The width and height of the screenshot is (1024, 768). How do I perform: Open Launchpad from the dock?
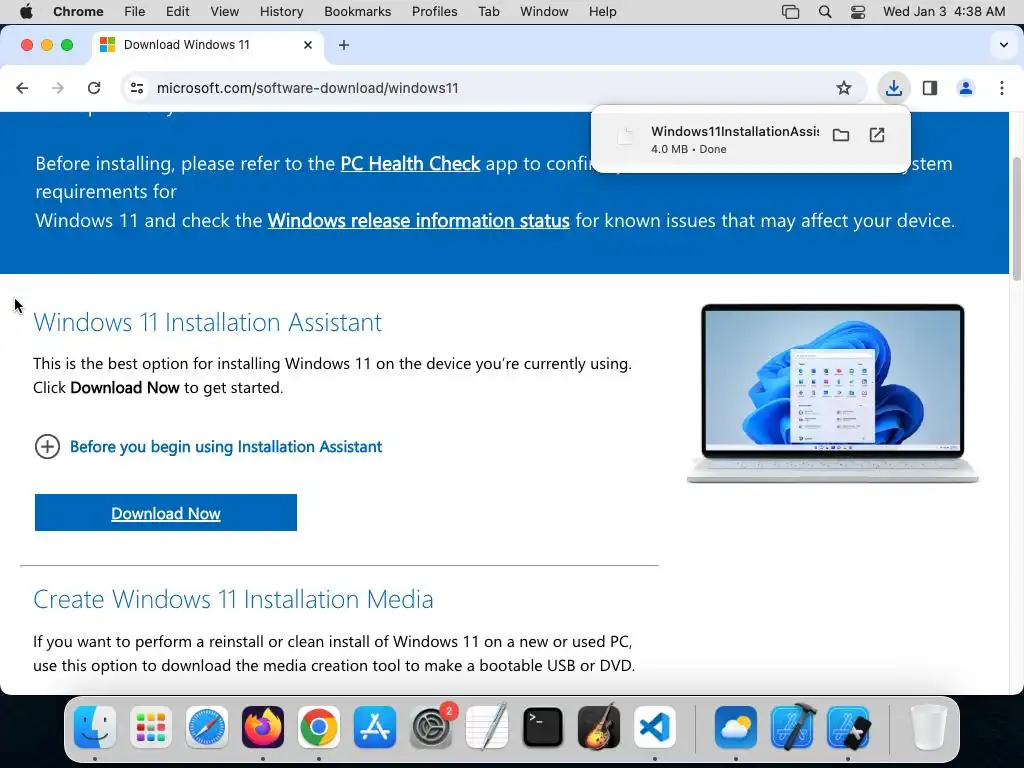[151, 727]
